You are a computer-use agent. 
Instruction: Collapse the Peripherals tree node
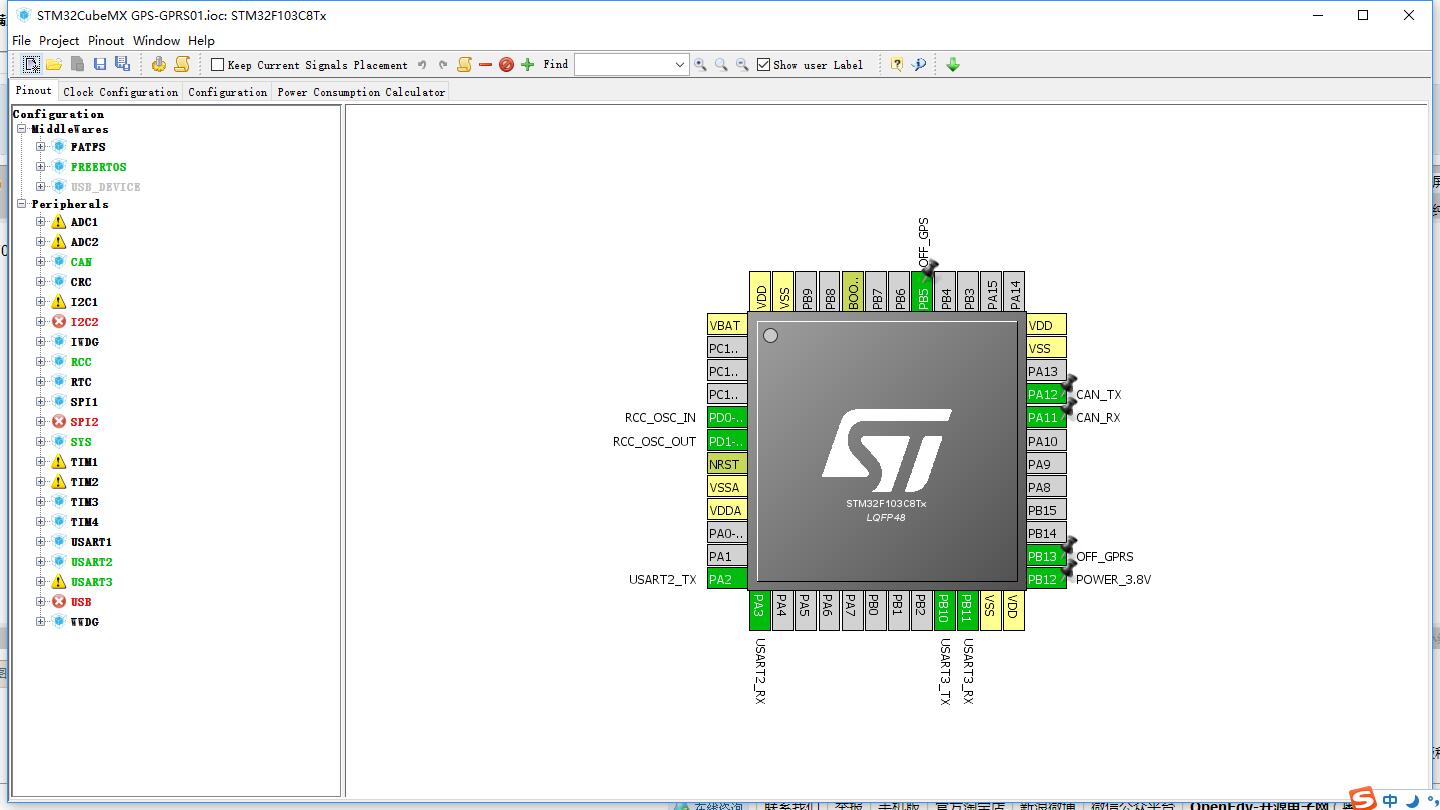click(x=22, y=204)
